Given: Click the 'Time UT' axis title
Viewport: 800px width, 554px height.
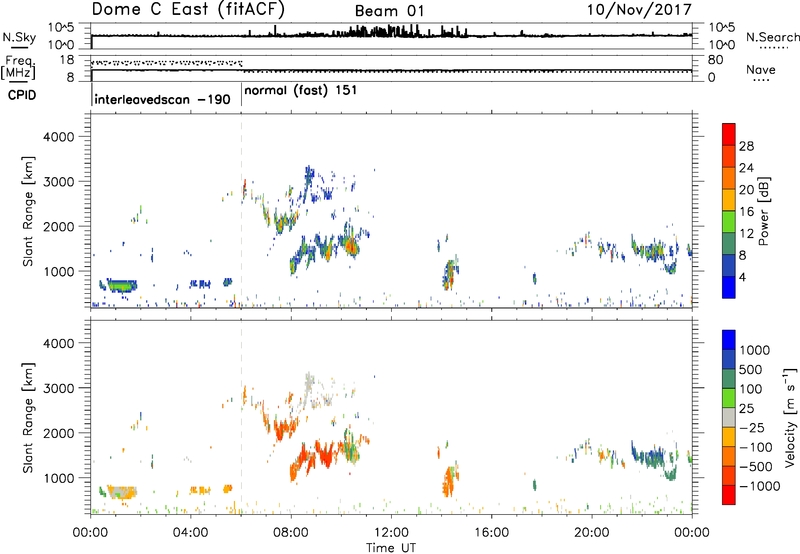Looking at the screenshot, I should tap(391, 548).
